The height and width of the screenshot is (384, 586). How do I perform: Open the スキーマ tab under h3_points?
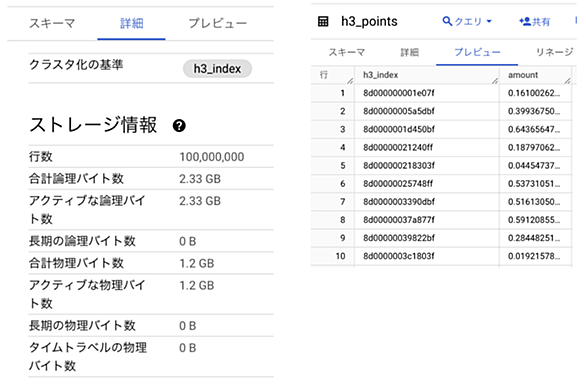pos(347,52)
